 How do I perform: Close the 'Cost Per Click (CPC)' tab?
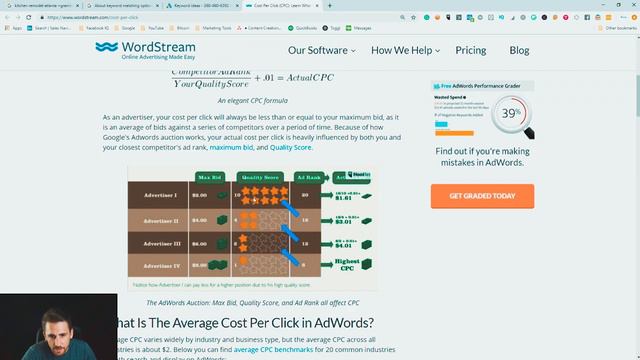tap(317, 6)
